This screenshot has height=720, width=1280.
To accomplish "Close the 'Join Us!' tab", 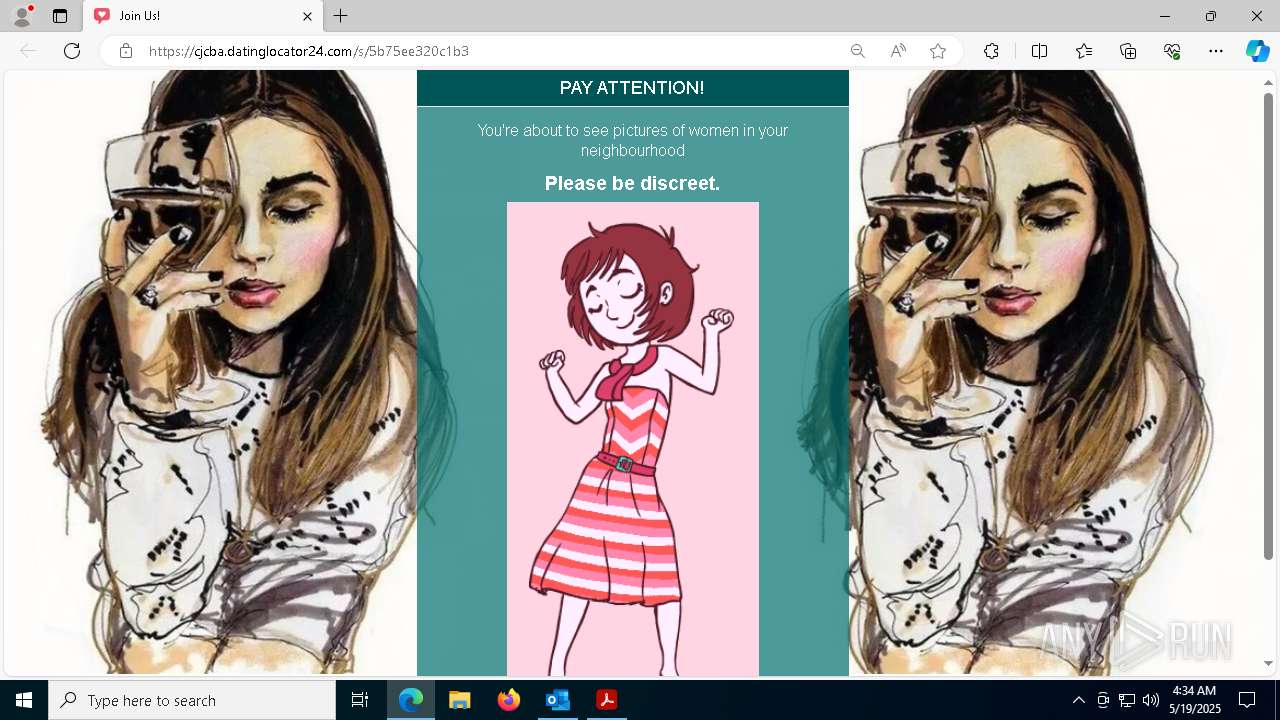I will pos(308,16).
